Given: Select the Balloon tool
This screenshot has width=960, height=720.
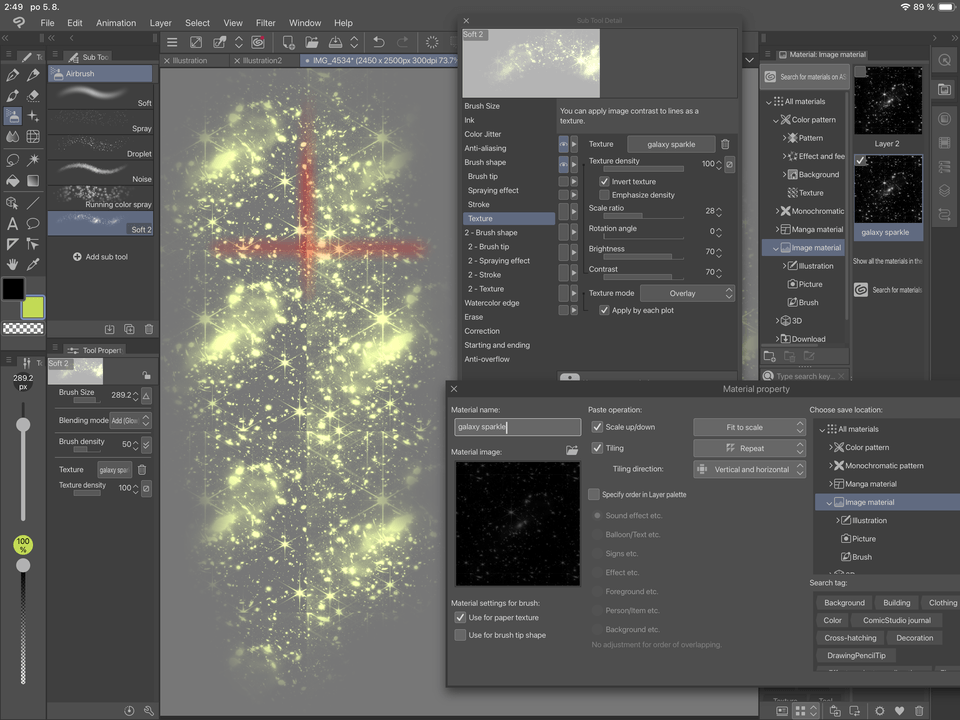Looking at the screenshot, I should (33, 223).
